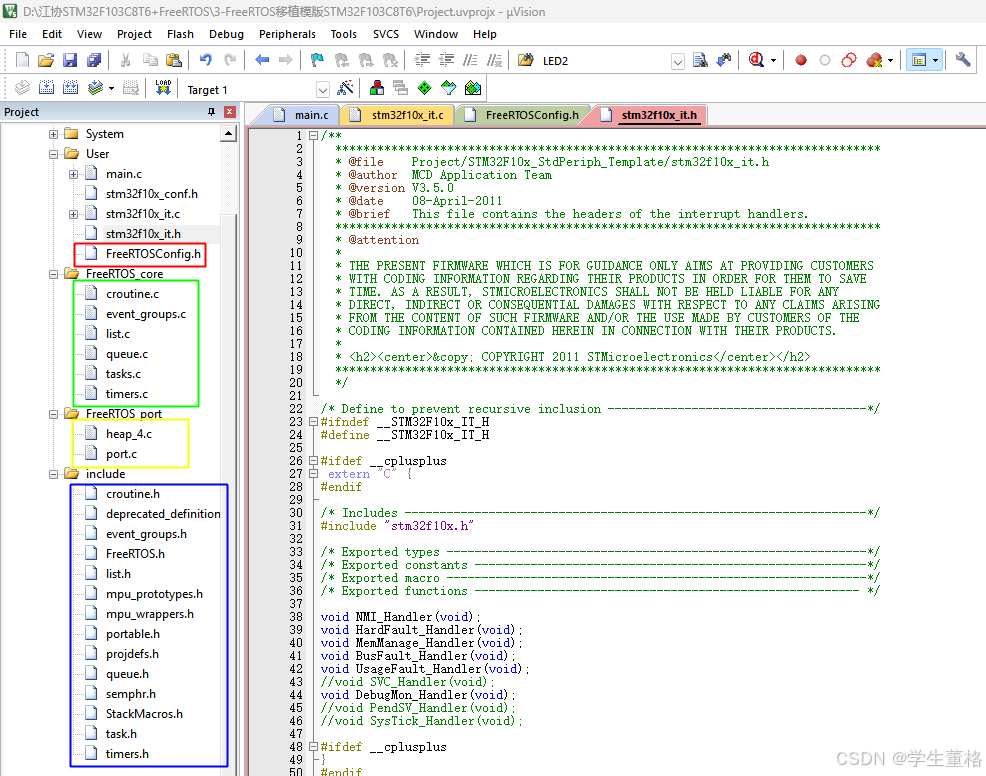Open the batch build dropdown arrow

(x=111, y=89)
